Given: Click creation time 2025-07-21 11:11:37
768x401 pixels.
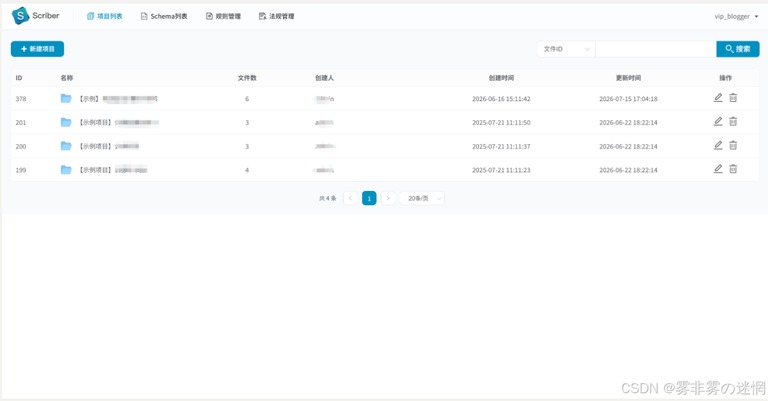Looking at the screenshot, I should (x=501, y=146).
